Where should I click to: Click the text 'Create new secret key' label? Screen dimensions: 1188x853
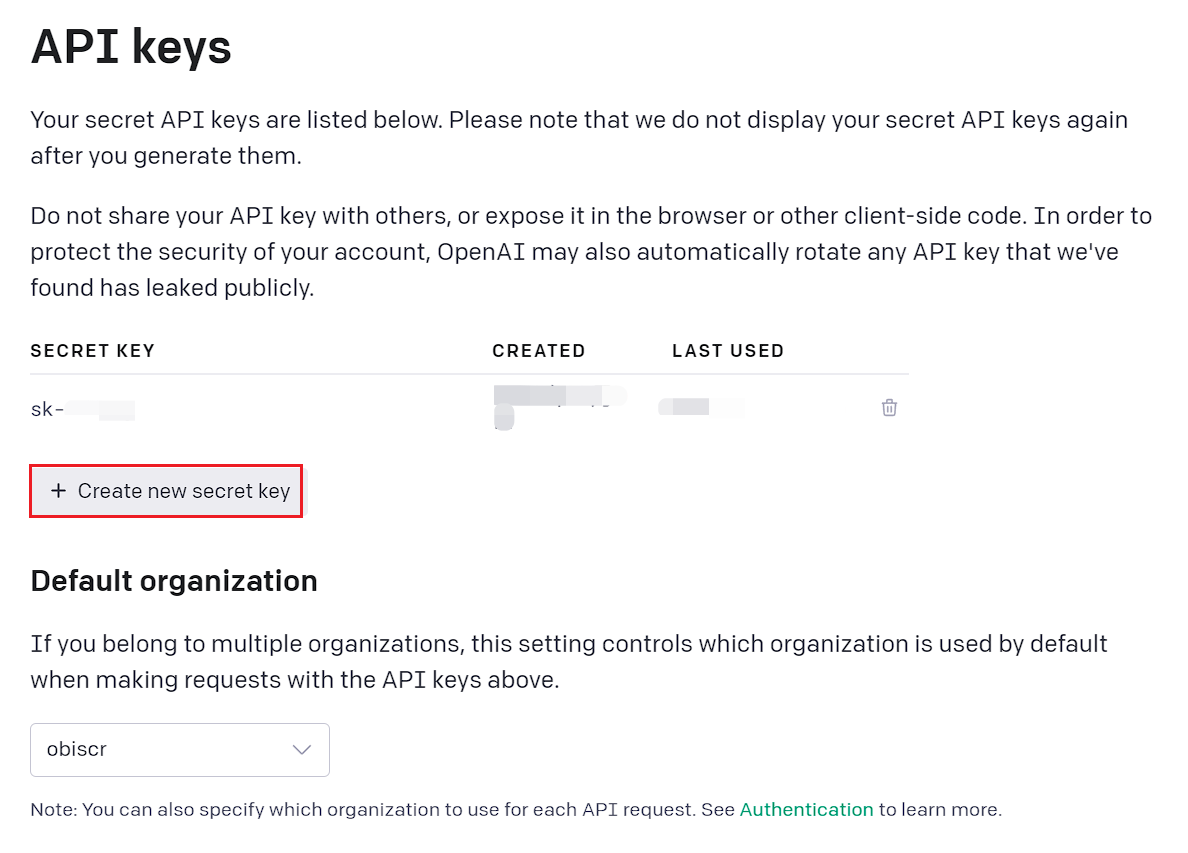pyautogui.click(x=184, y=491)
